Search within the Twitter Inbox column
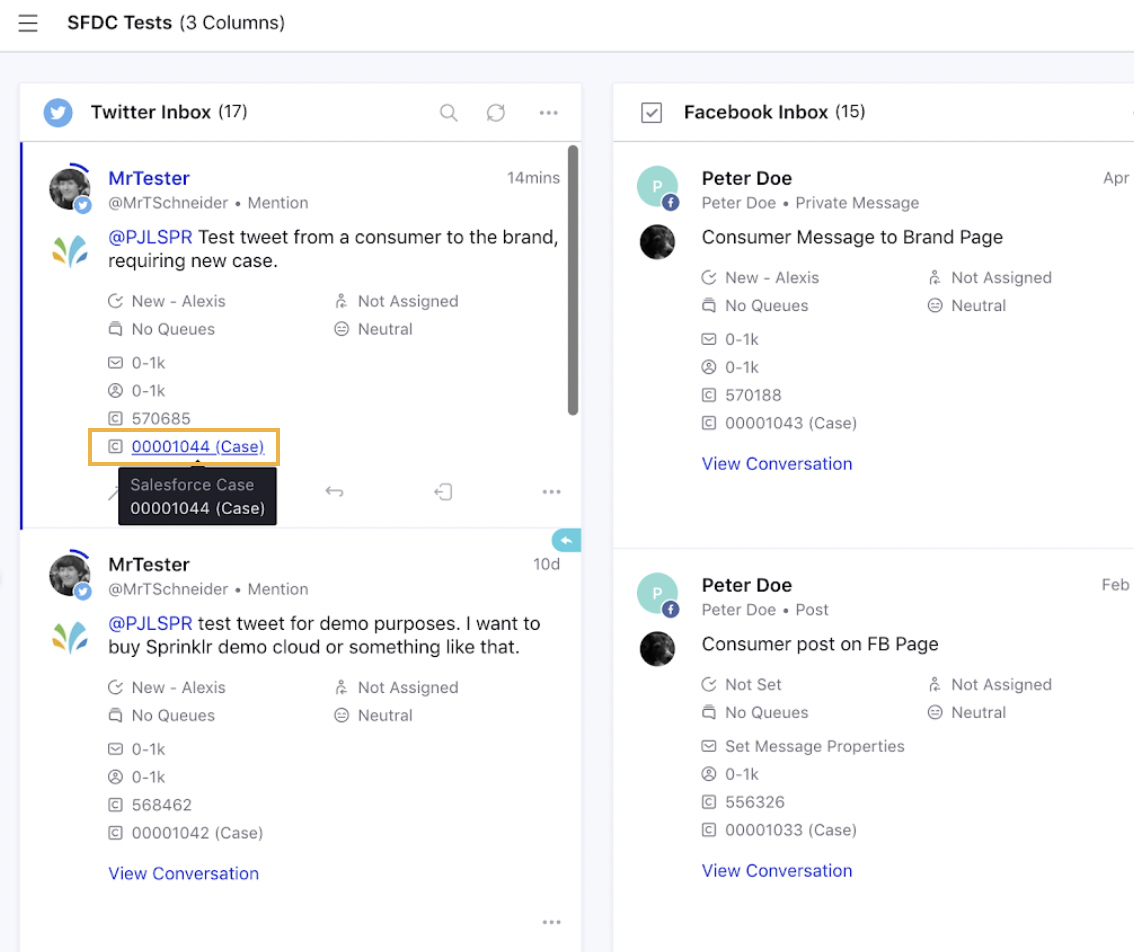This screenshot has height=952, width=1134. [448, 113]
